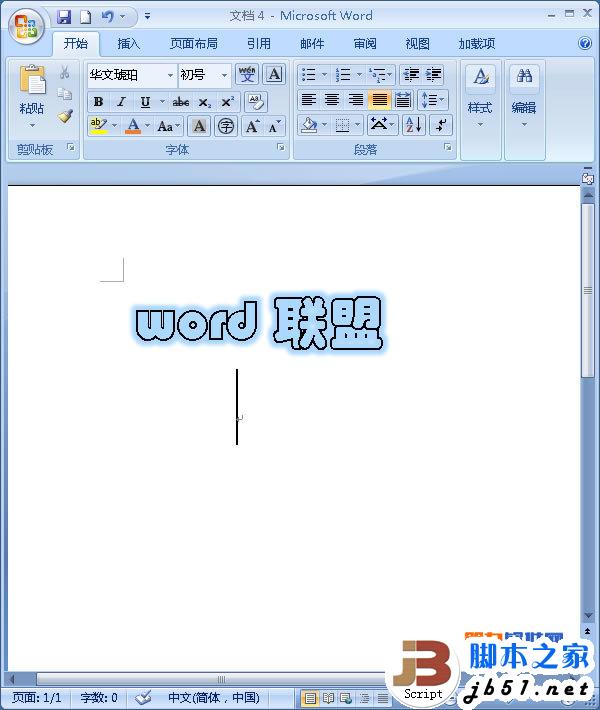Click multilevel list icon
Viewport: 600px width, 710px height.
click(x=378, y=75)
